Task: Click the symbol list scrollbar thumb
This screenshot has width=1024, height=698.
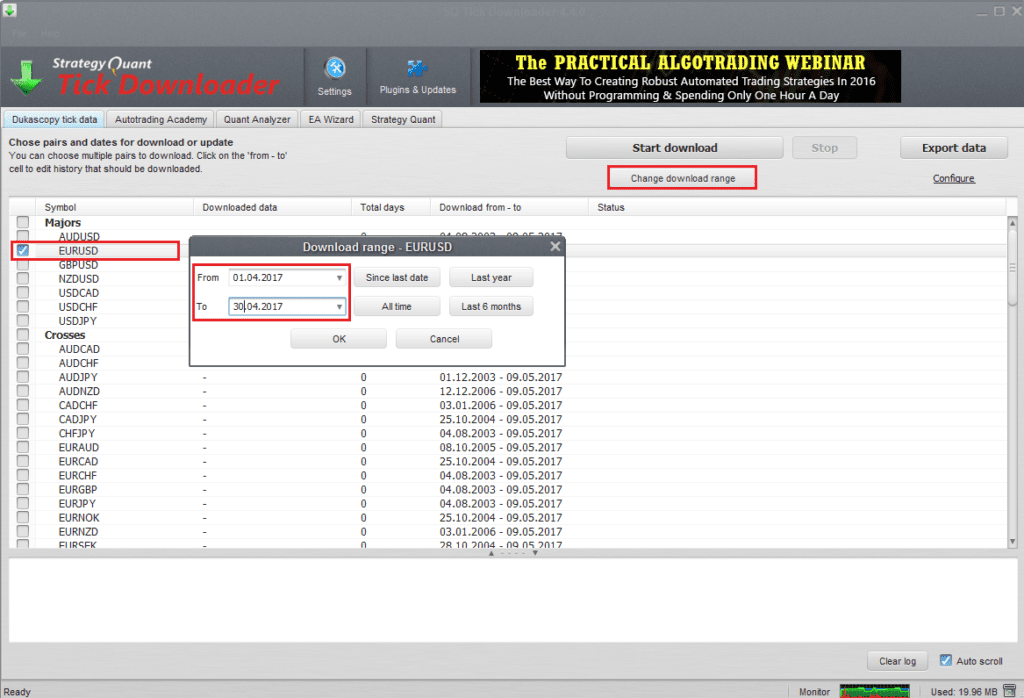Action: click(x=1012, y=268)
